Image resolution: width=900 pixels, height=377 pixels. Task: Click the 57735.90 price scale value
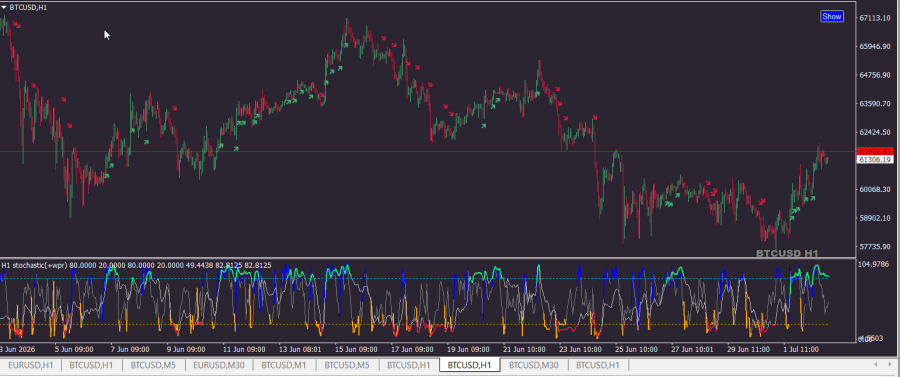[x=875, y=247]
